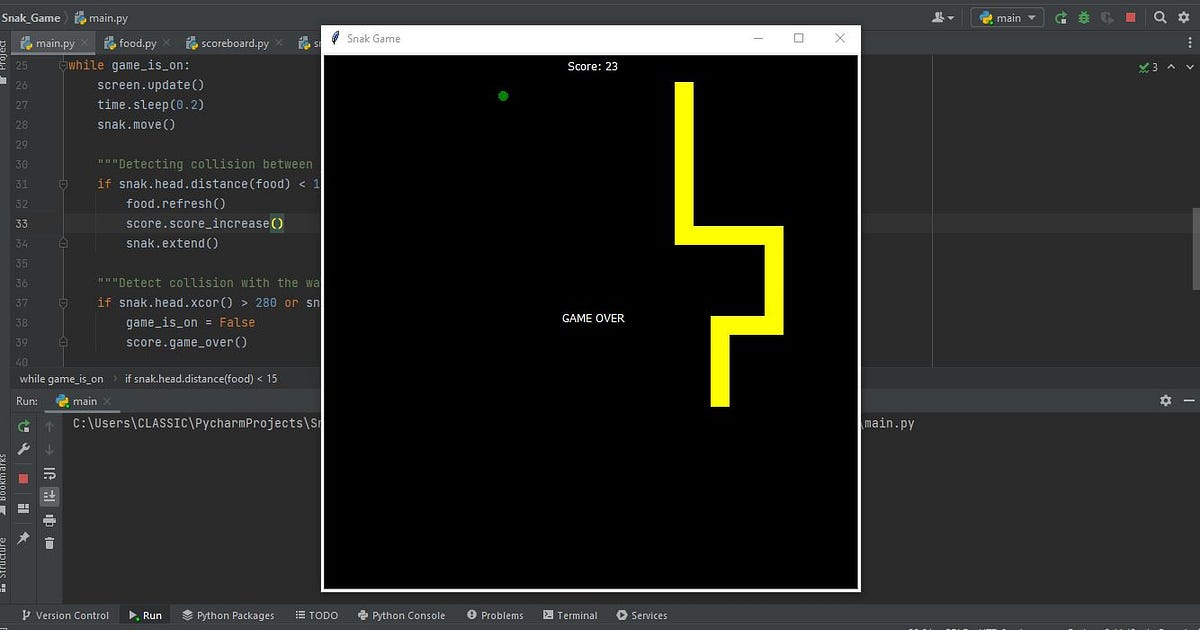Toggle soft-wrap in the Run console
Image resolution: width=1200 pixels, height=630 pixels.
pyautogui.click(x=49, y=473)
